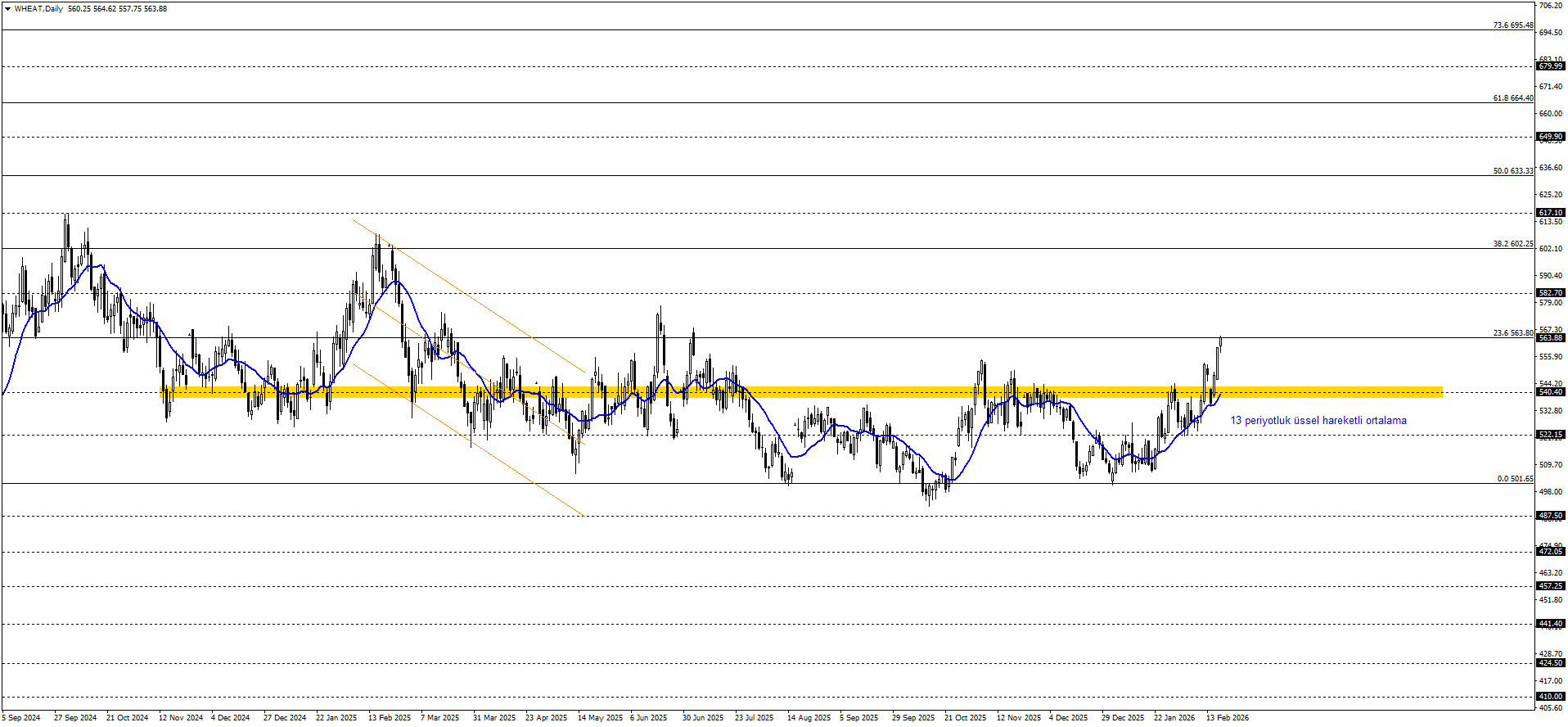Select the 540.40 price level tag
This screenshot has width=1568, height=727.
pyautogui.click(x=1550, y=392)
